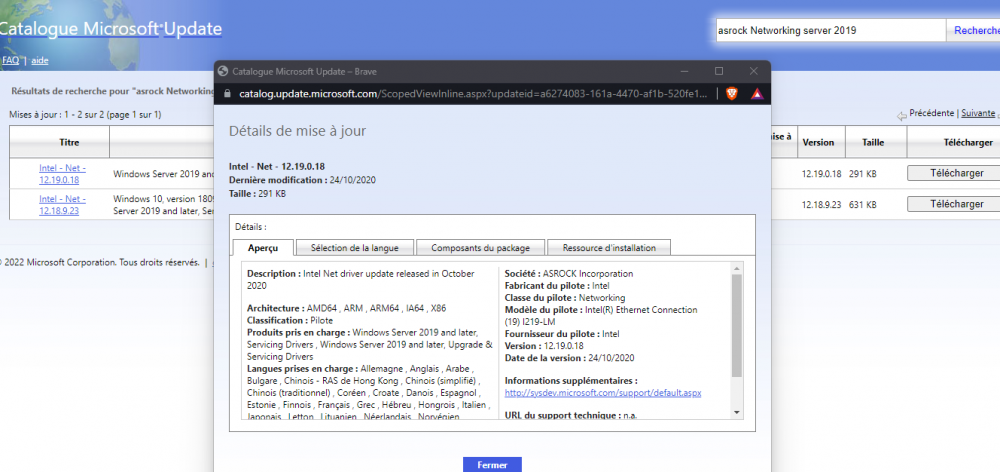Click the Architecture : AMD64 line
The image size is (1000, 472).
click(346, 308)
